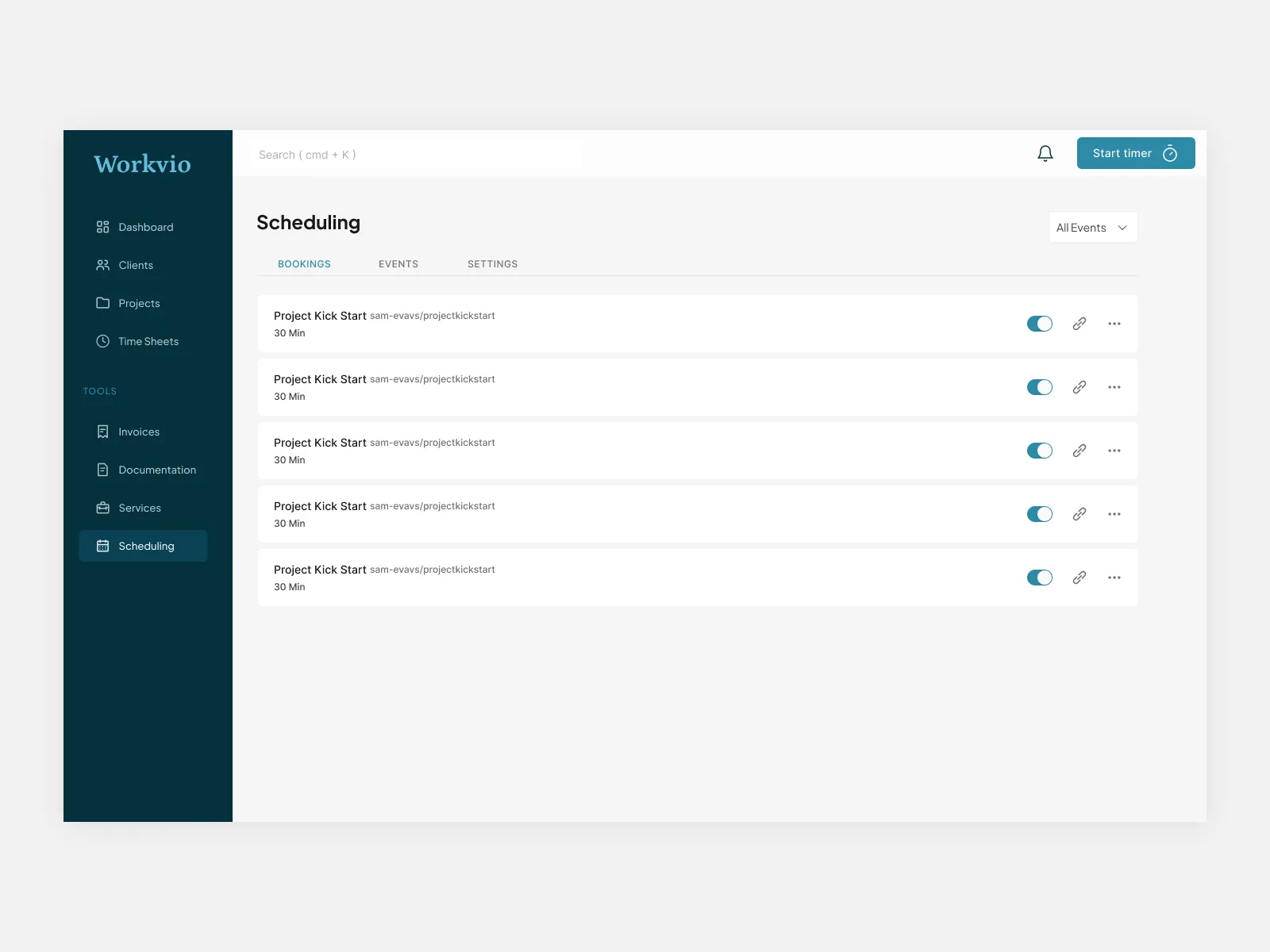Click the 'TOOLS' sidebar section label

pyautogui.click(x=100, y=391)
